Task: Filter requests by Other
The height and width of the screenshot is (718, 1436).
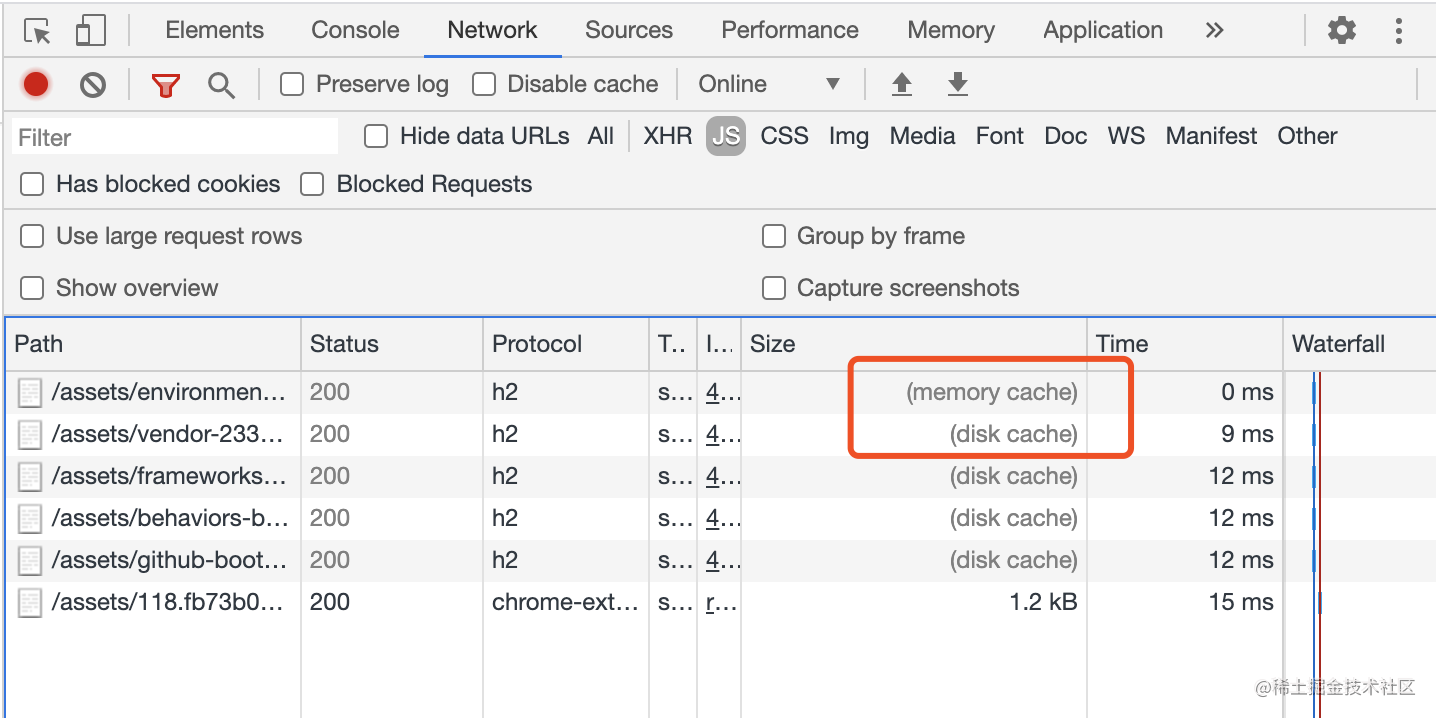Action: click(1307, 136)
